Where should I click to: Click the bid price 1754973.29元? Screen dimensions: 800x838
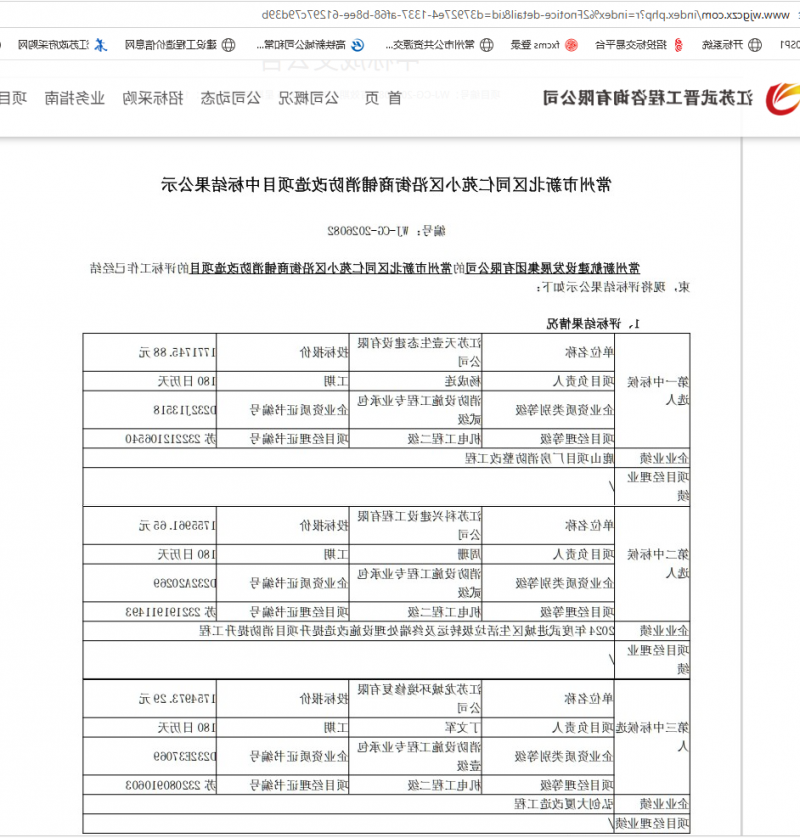(x=177, y=699)
